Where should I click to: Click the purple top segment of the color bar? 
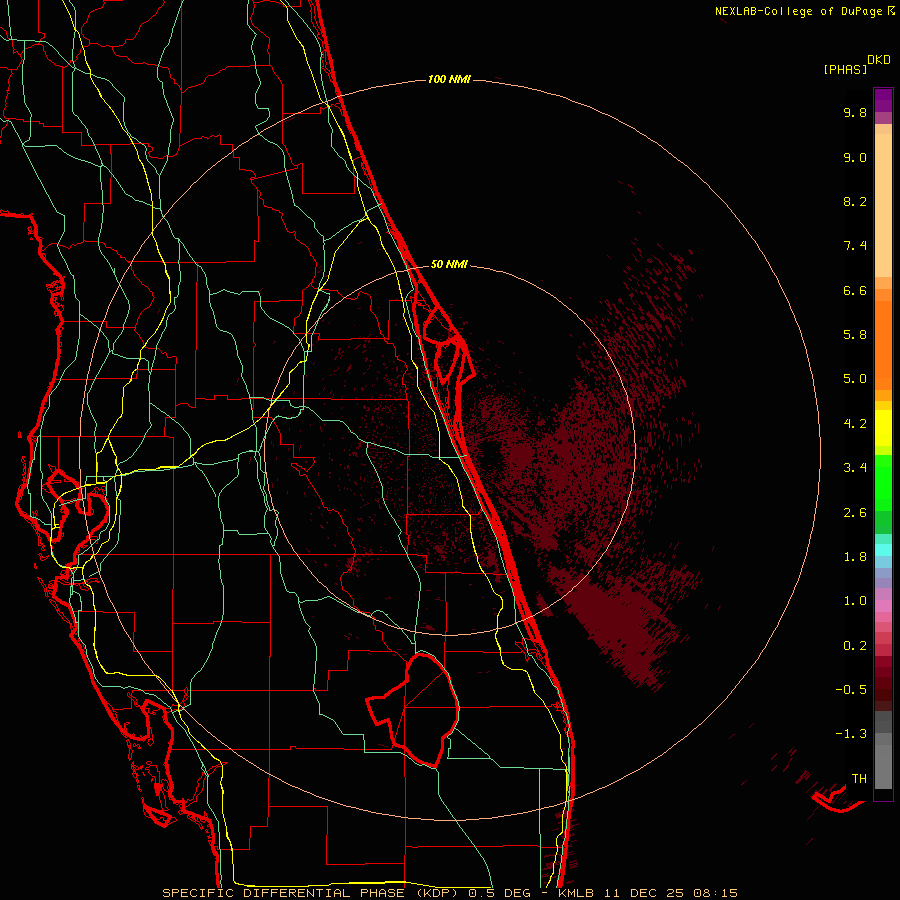coord(883,101)
